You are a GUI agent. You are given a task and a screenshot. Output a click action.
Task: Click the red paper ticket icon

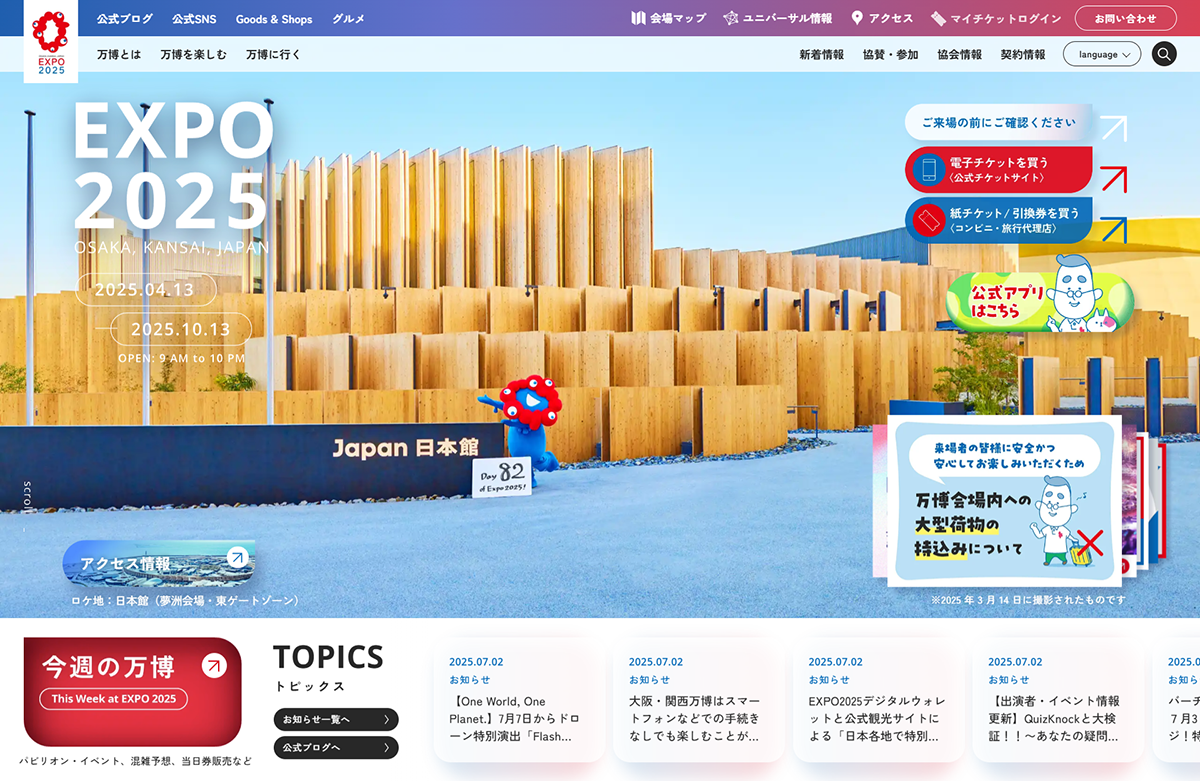(x=929, y=220)
